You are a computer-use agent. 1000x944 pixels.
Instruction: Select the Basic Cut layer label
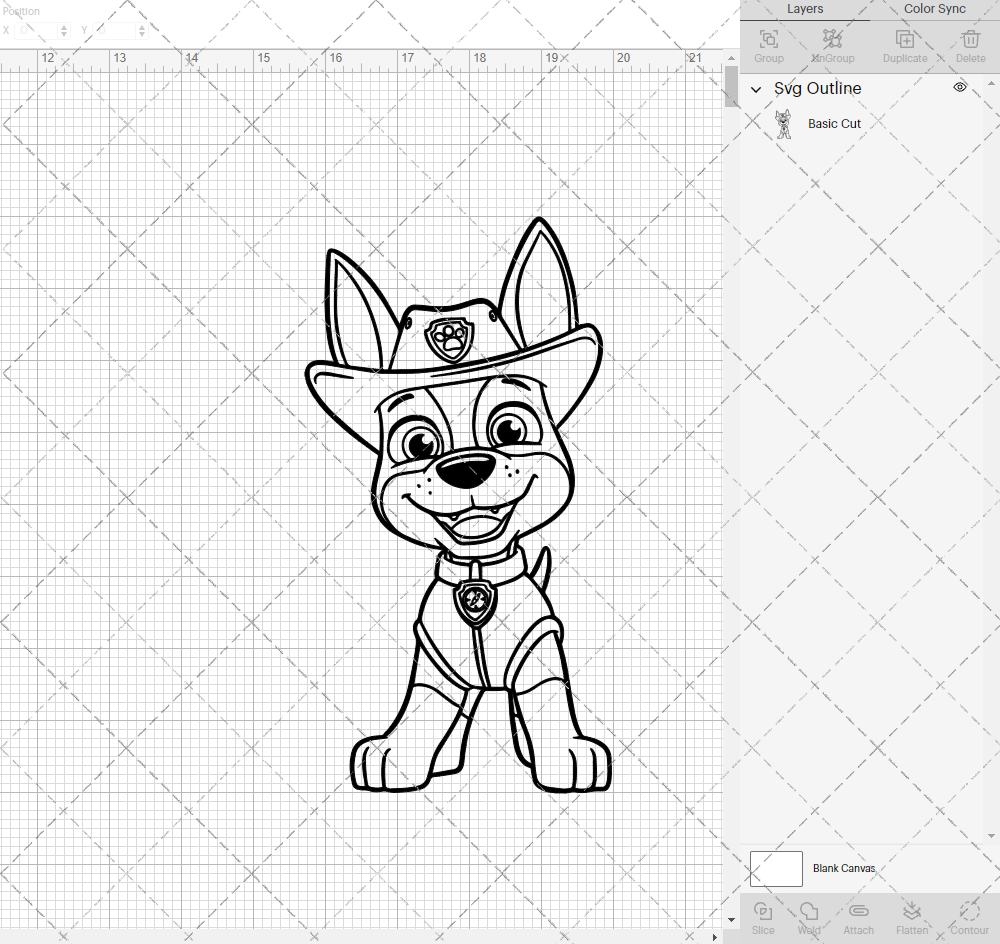coord(834,124)
